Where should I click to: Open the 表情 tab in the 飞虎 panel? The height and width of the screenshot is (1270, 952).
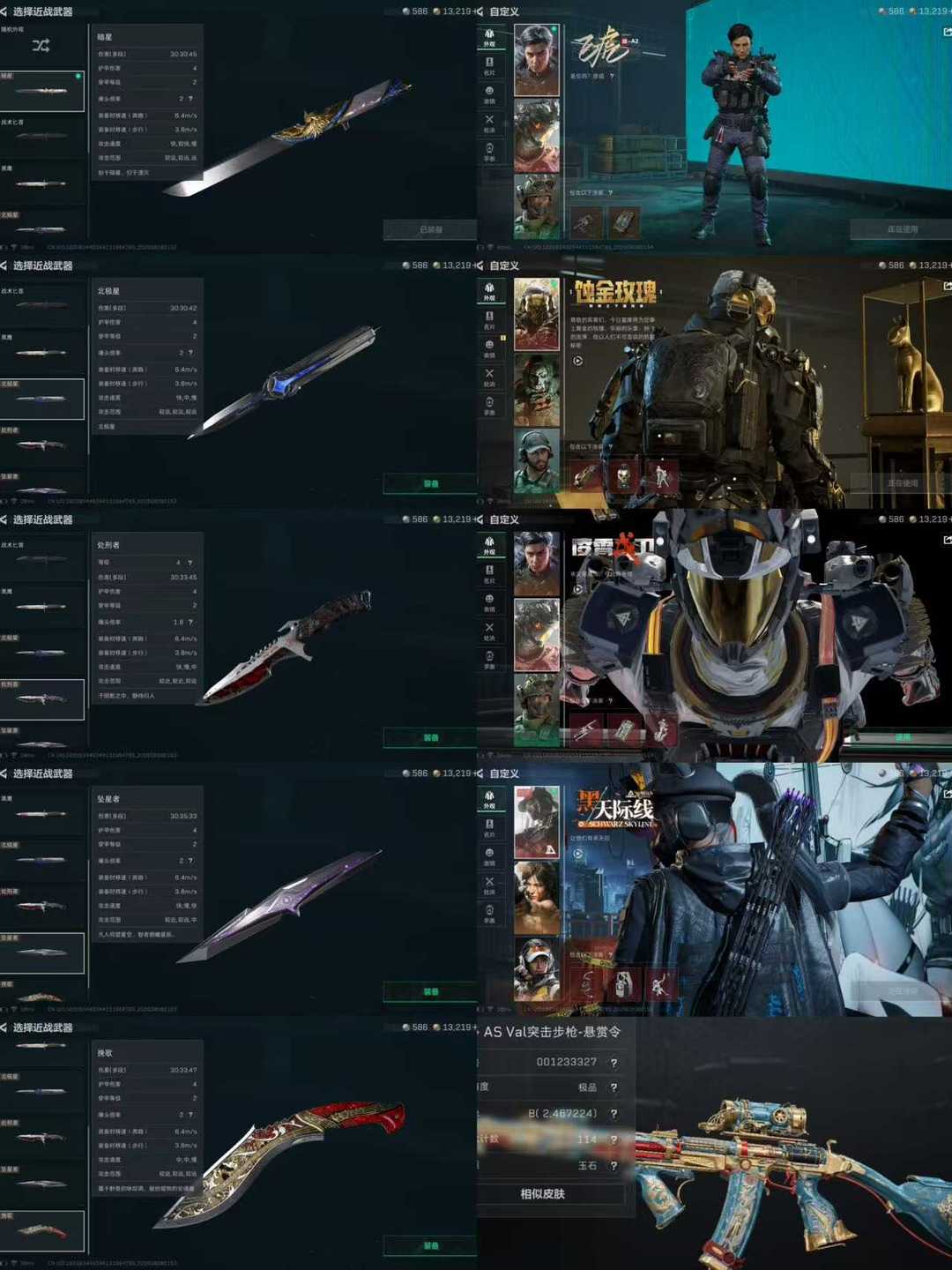[489, 94]
